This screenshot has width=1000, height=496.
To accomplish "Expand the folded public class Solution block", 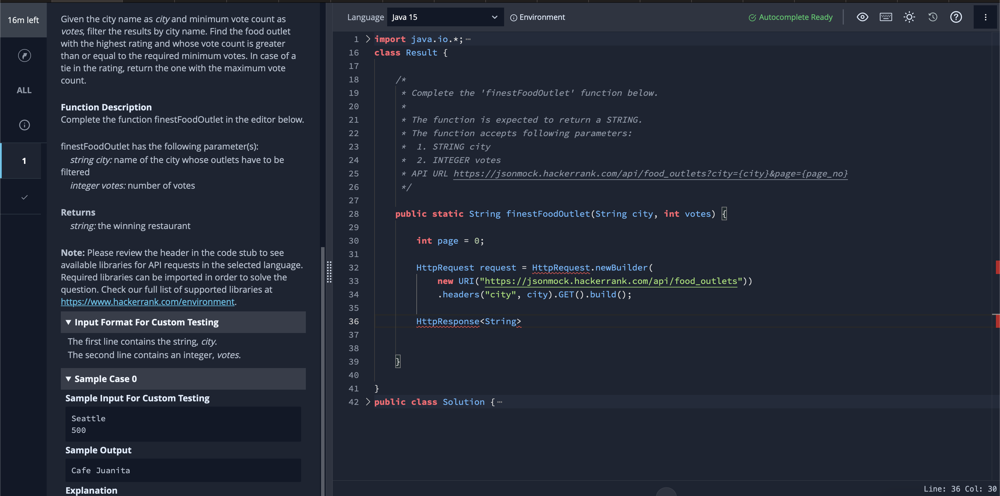I will coord(368,402).
